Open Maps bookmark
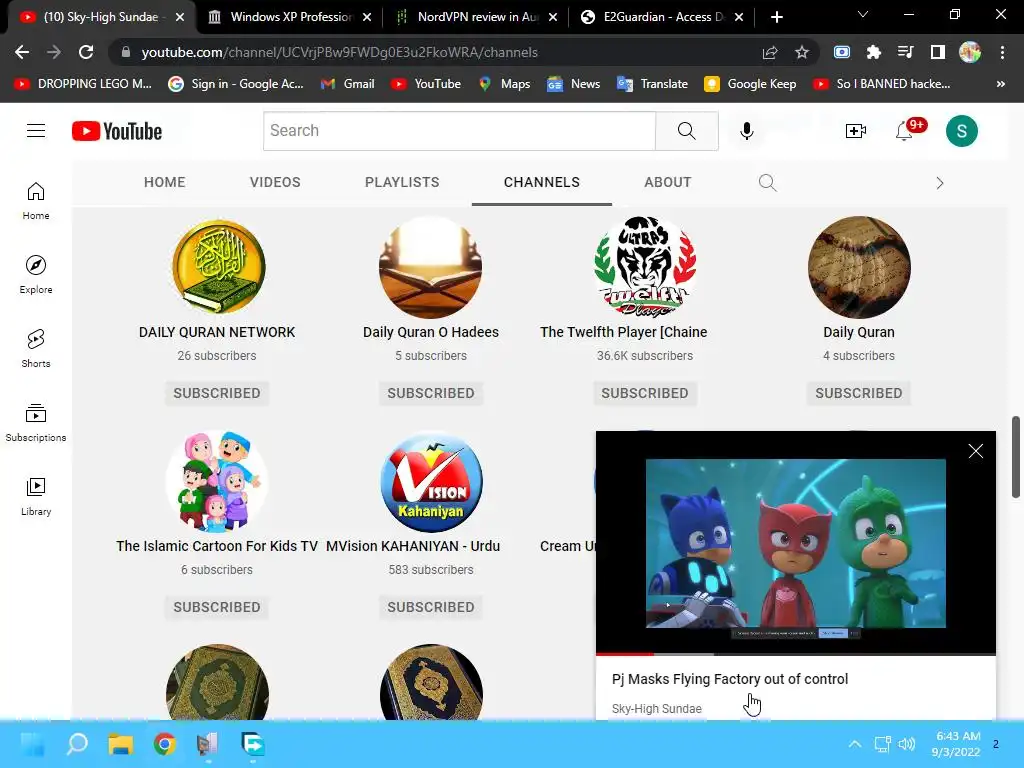Screen dimensions: 1024x768 (x=504, y=84)
